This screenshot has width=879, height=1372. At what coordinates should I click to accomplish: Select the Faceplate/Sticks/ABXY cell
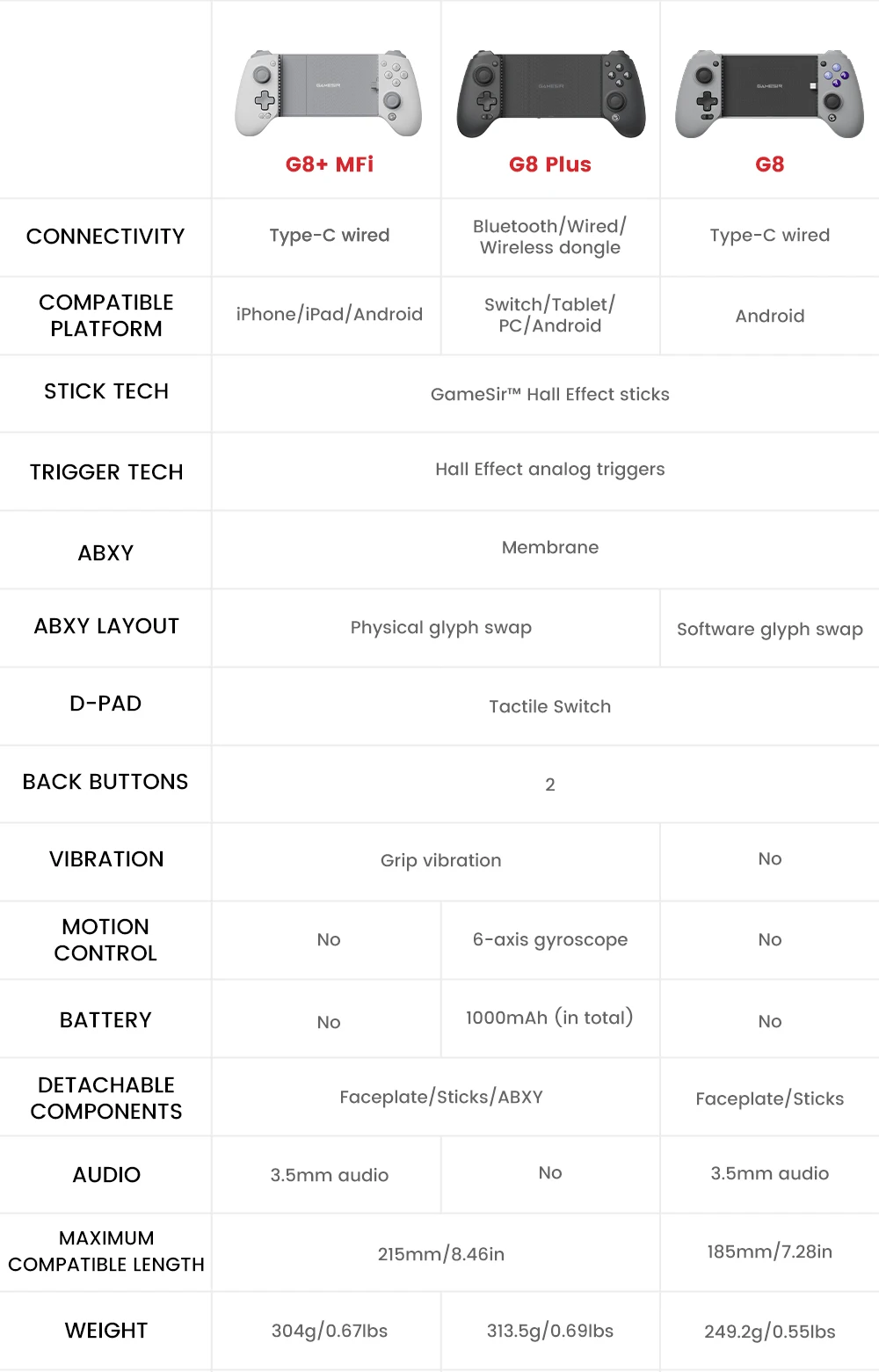tap(441, 1098)
